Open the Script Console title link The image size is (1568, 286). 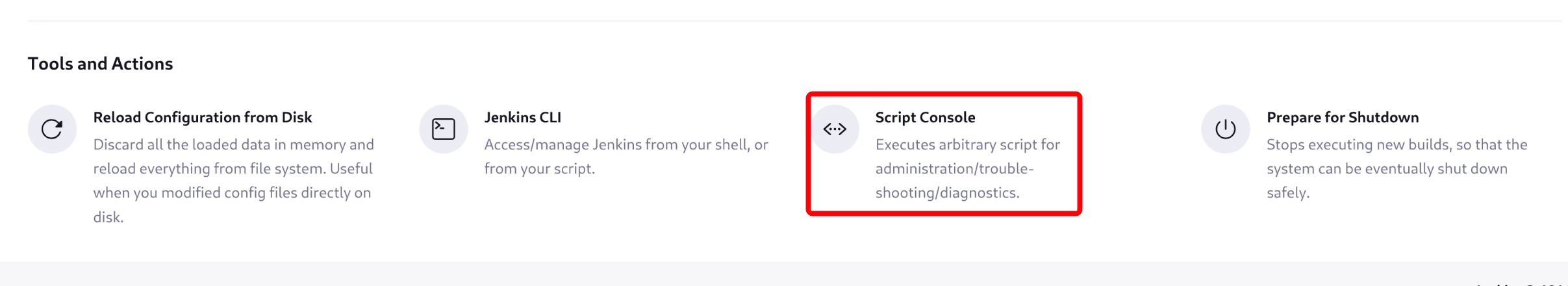pos(925,118)
